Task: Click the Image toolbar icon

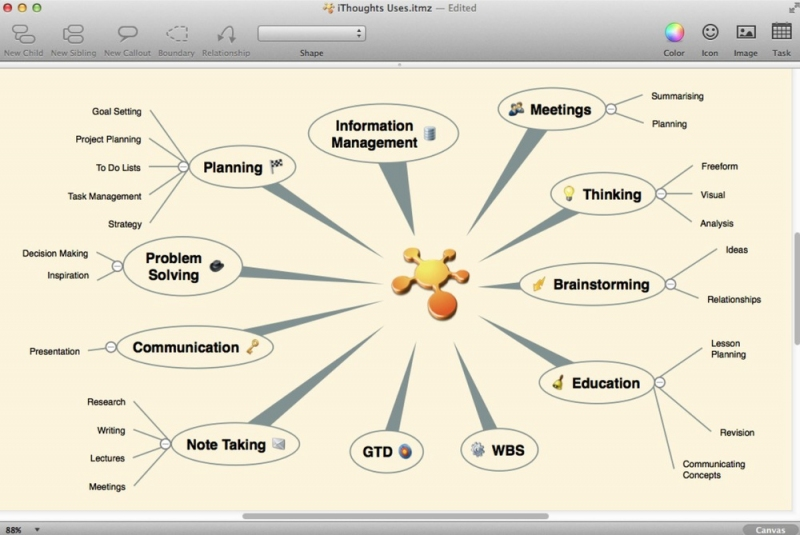Action: click(745, 33)
